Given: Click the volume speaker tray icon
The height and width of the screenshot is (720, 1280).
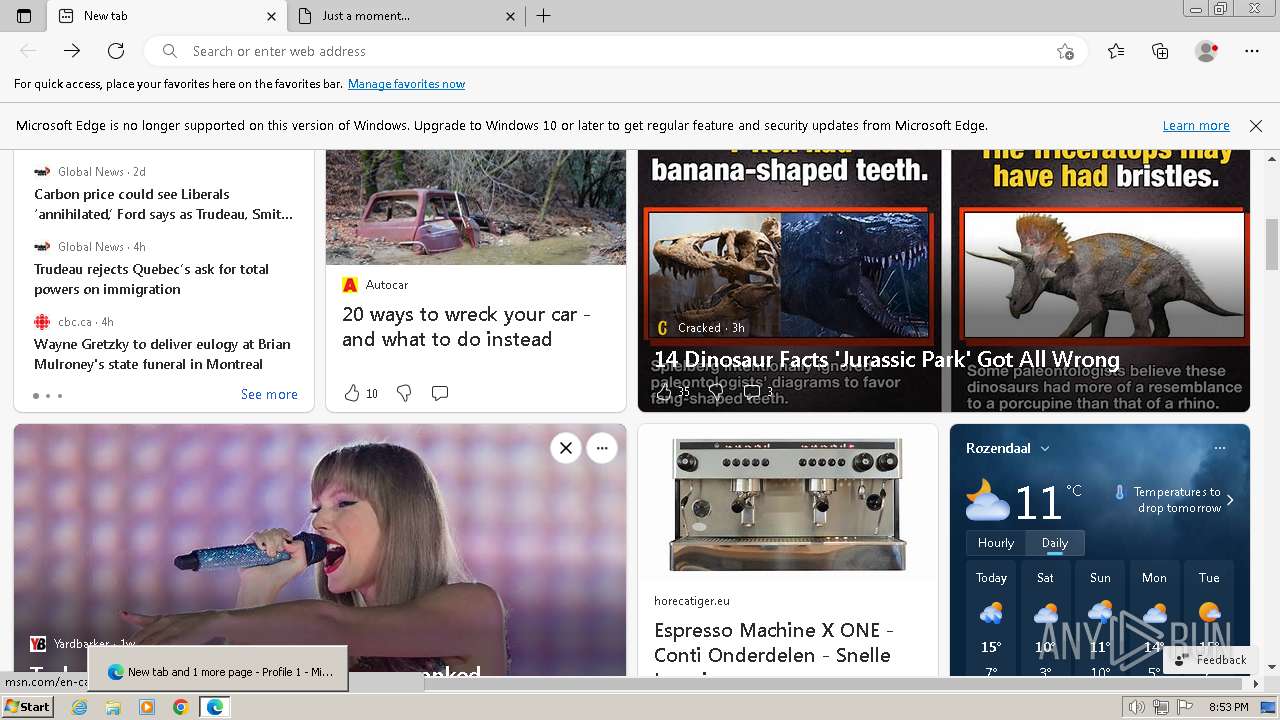Looking at the screenshot, I should coord(1137,707).
